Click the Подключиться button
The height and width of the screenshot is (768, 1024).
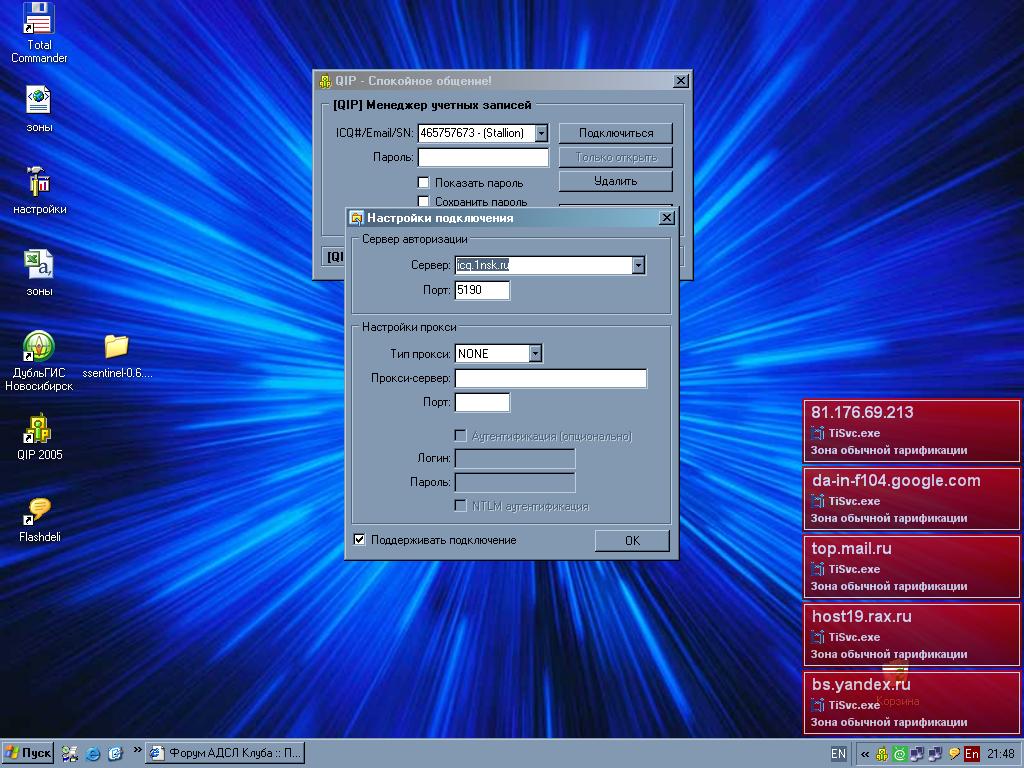[x=615, y=133]
